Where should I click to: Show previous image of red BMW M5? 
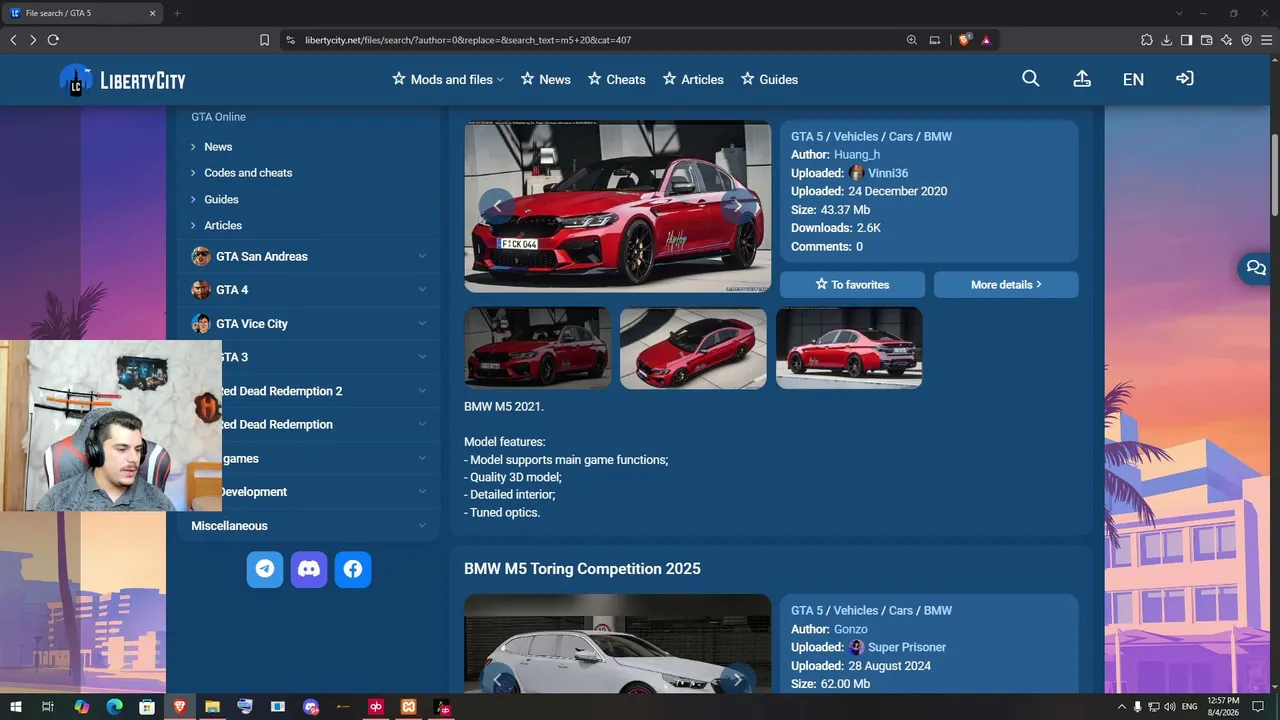point(497,206)
